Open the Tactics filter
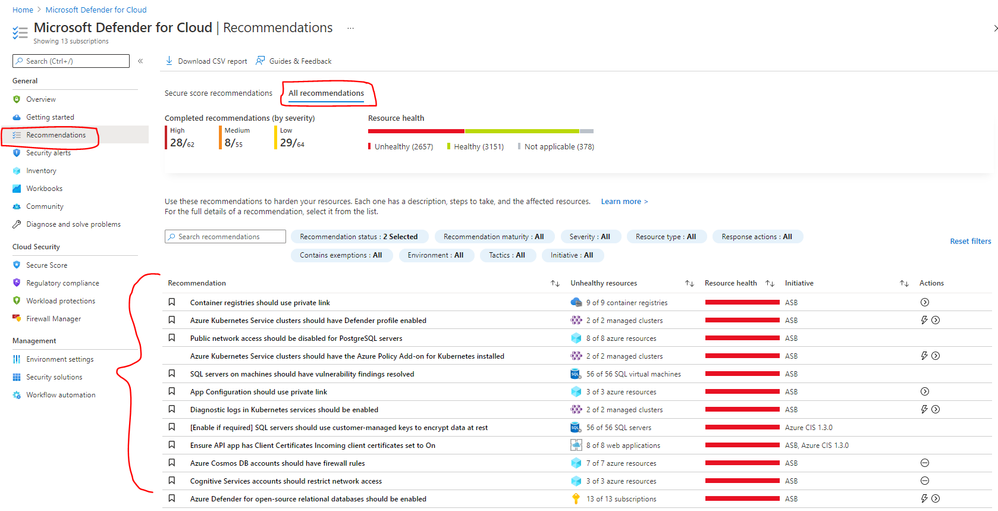 pyautogui.click(x=508, y=255)
